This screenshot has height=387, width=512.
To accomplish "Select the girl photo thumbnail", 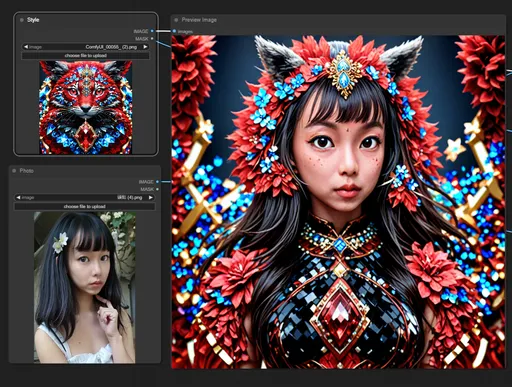I will tap(85, 287).
